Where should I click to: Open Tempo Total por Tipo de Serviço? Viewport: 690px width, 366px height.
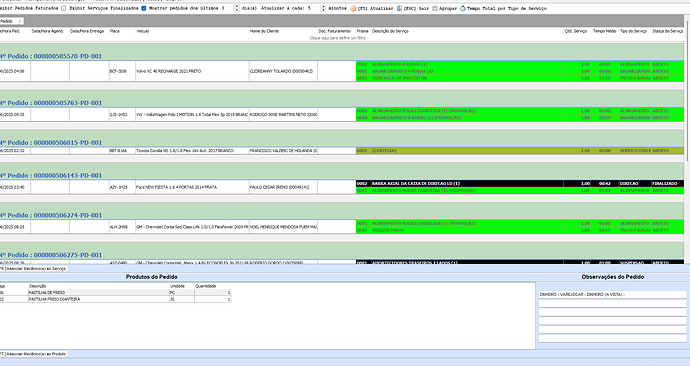click(503, 8)
